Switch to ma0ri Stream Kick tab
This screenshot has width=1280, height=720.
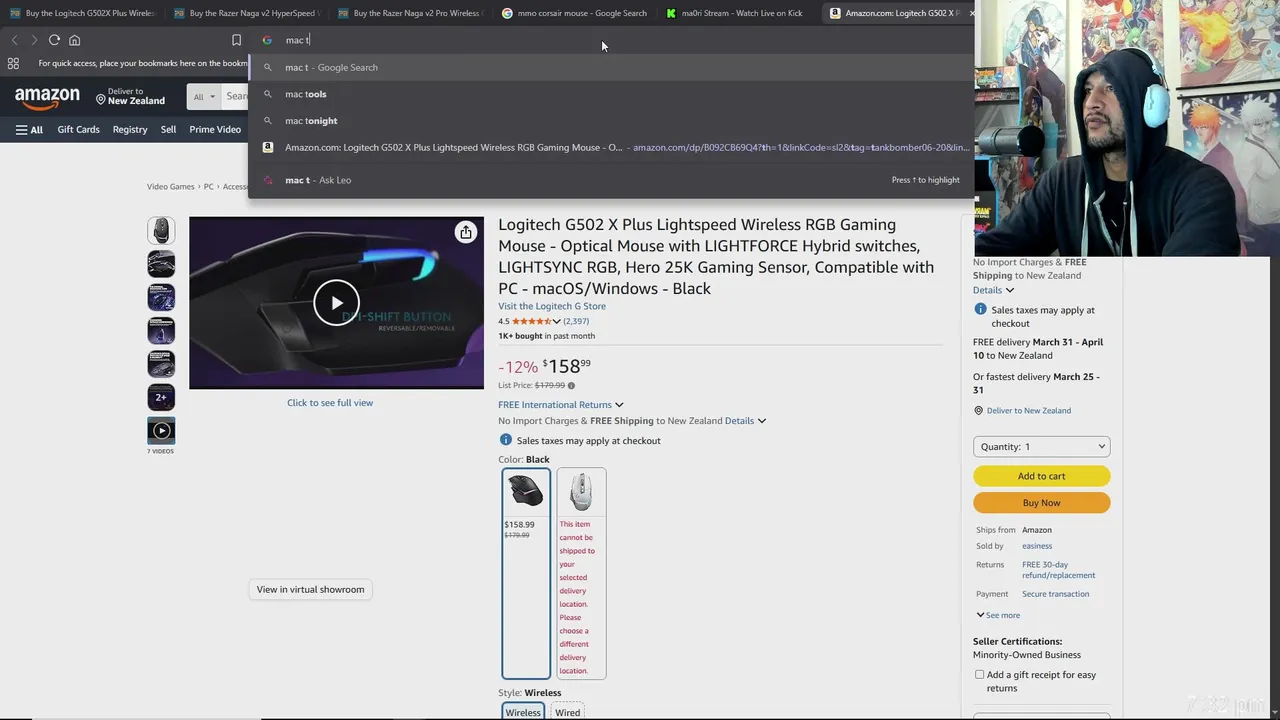pos(738,13)
